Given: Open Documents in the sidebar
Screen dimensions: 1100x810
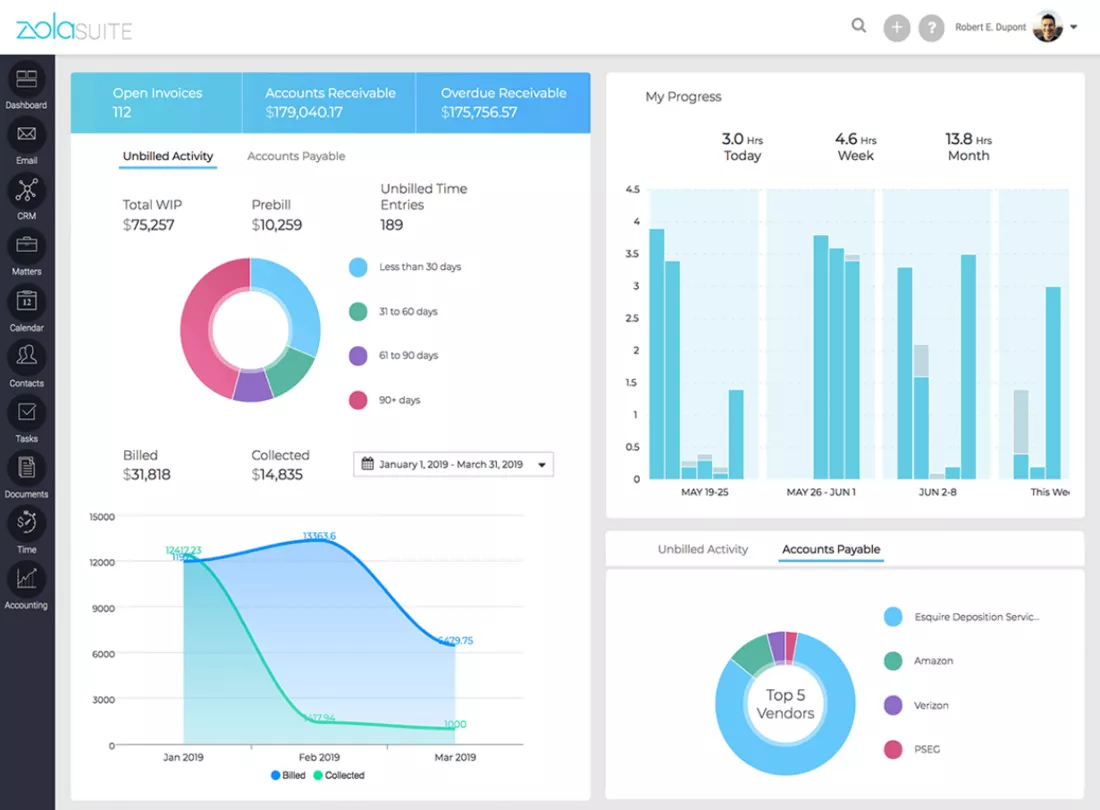Looking at the screenshot, I should tap(27, 468).
